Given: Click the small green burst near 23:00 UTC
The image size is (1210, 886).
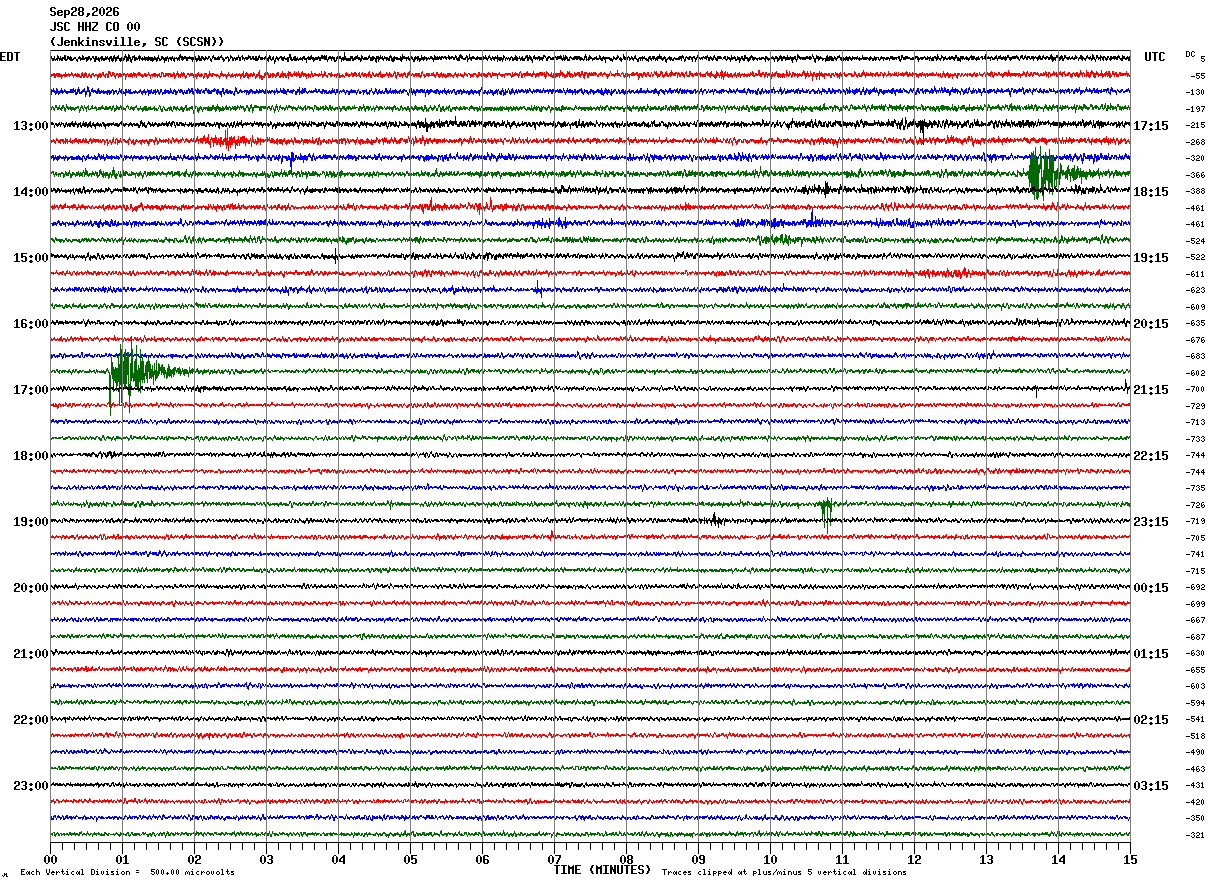Looking at the screenshot, I should [826, 511].
